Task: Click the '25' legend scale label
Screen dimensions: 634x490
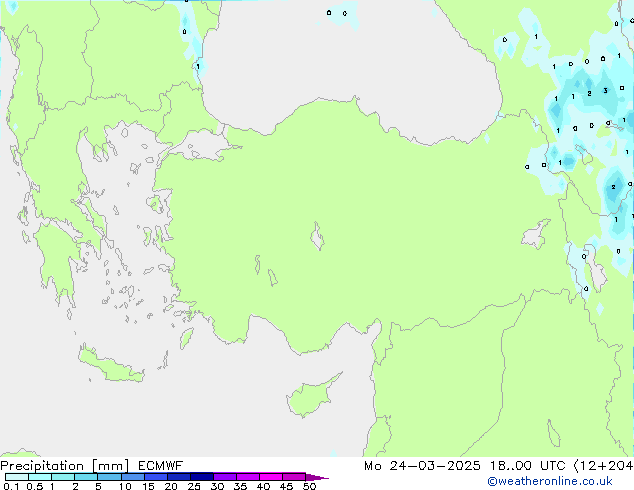Action: 194,486
